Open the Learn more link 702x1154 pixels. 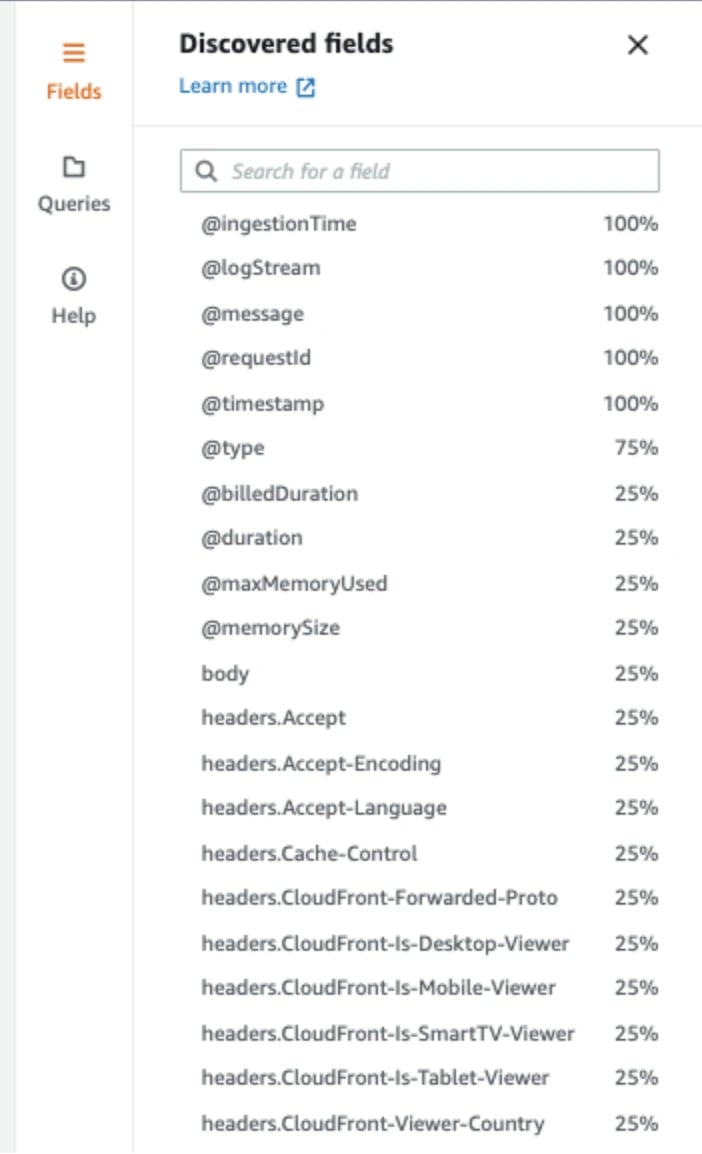coord(233,87)
